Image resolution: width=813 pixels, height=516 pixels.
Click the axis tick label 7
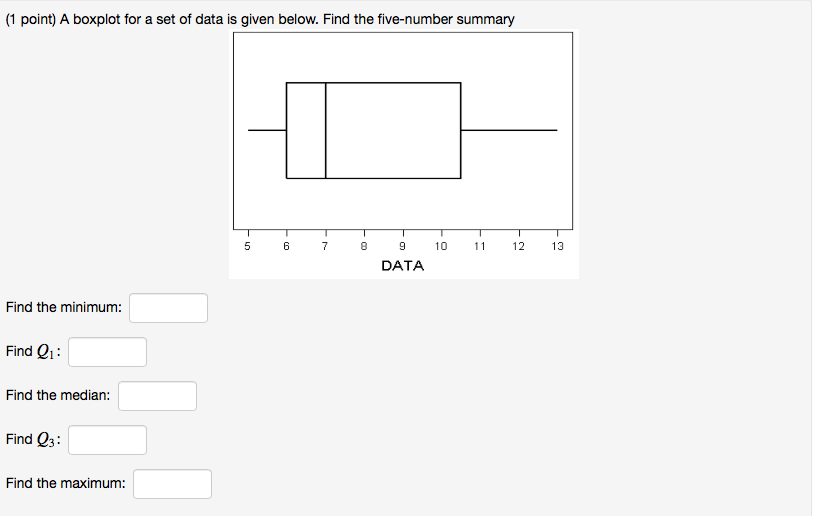coord(325,246)
